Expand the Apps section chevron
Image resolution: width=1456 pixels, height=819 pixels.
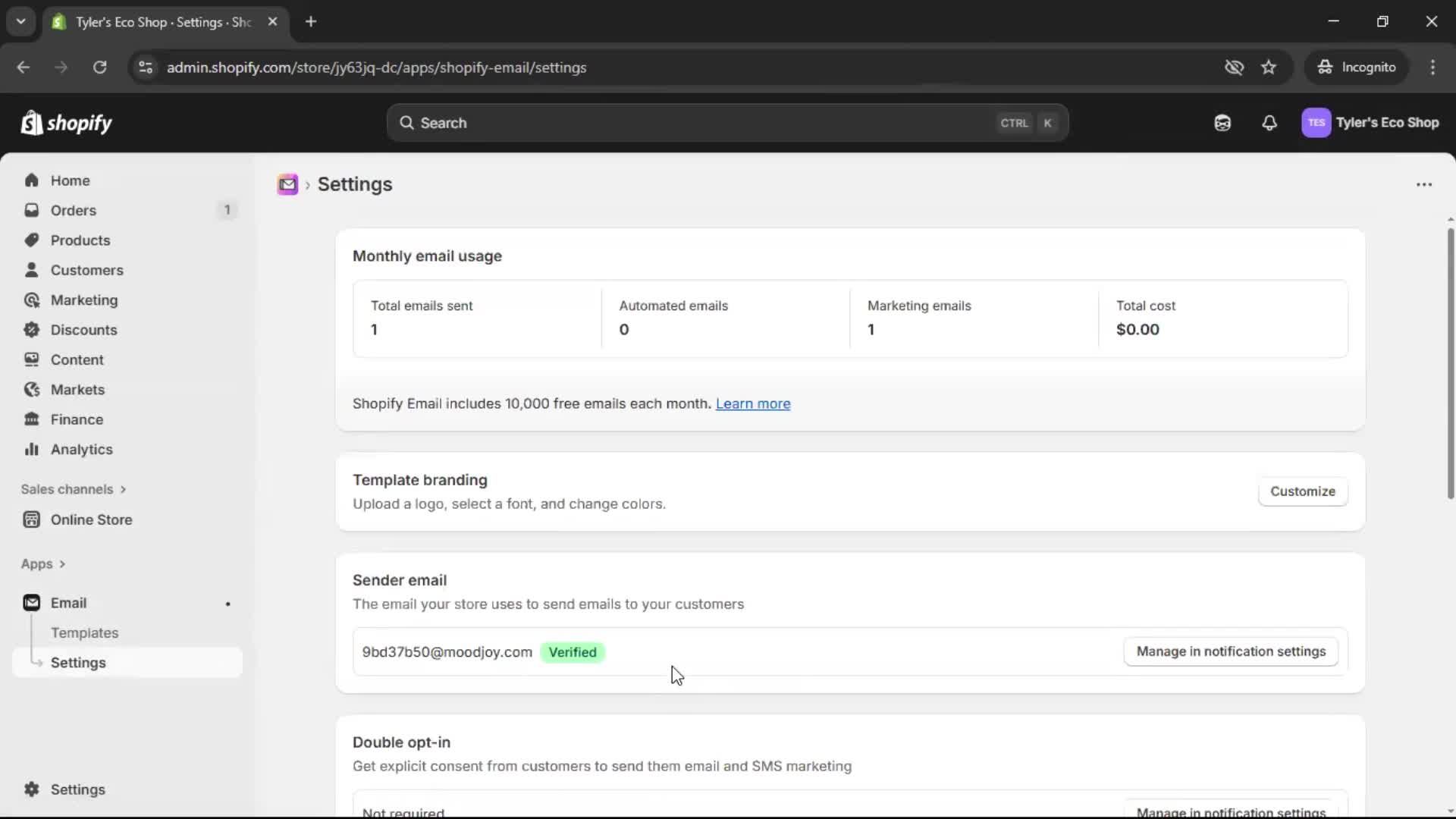click(x=62, y=564)
